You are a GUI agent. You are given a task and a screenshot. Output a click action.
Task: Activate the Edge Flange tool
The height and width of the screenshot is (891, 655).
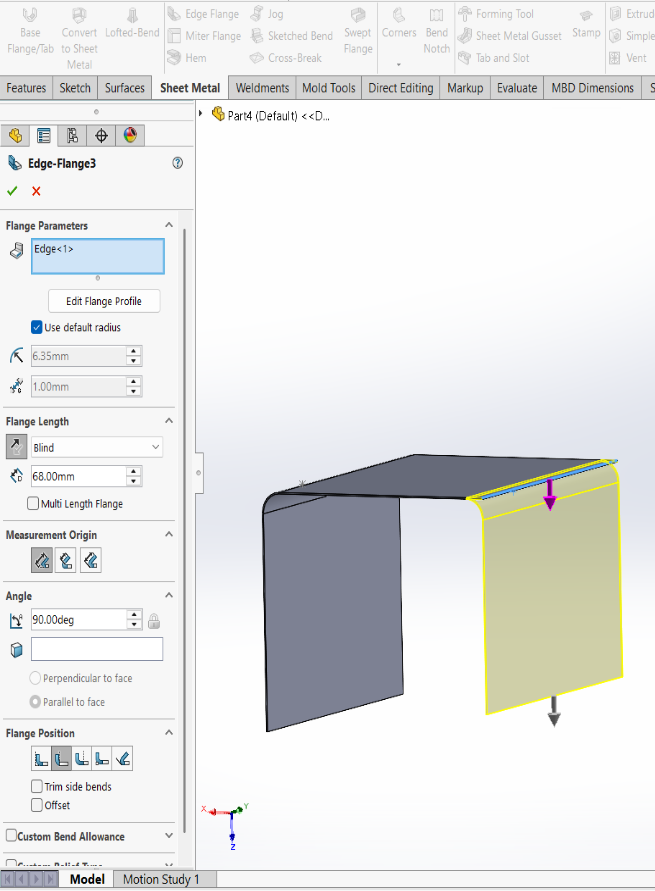pyautogui.click(x=203, y=14)
